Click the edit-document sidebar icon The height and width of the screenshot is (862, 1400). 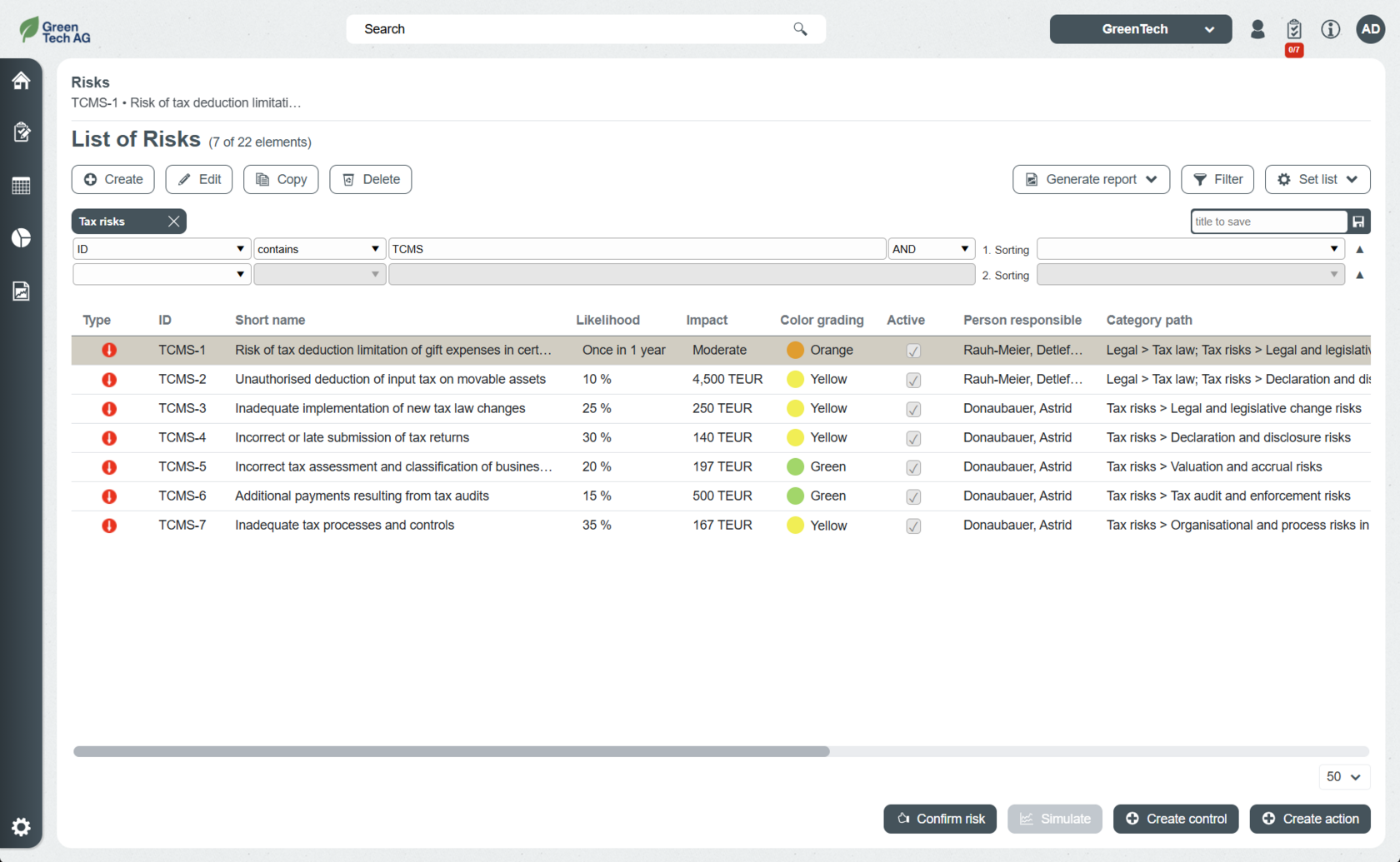(x=21, y=132)
